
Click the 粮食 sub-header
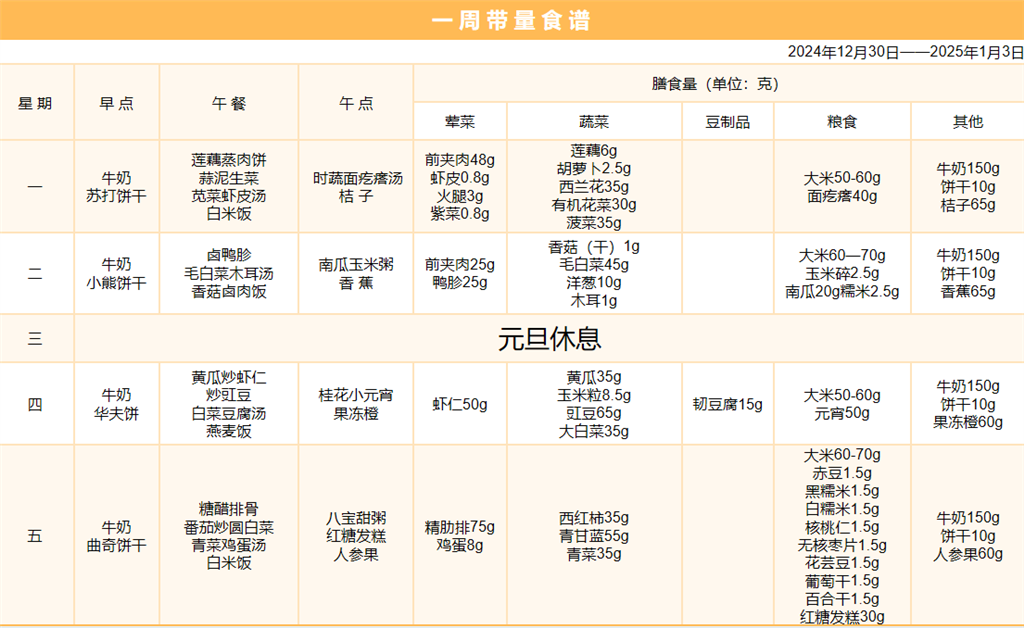pos(842,121)
